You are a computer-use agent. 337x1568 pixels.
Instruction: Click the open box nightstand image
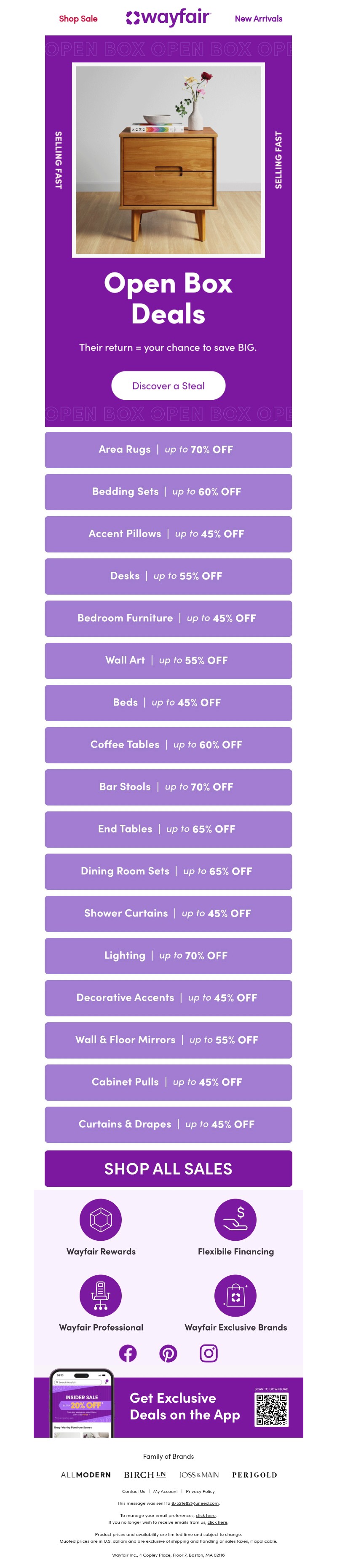[x=168, y=160]
